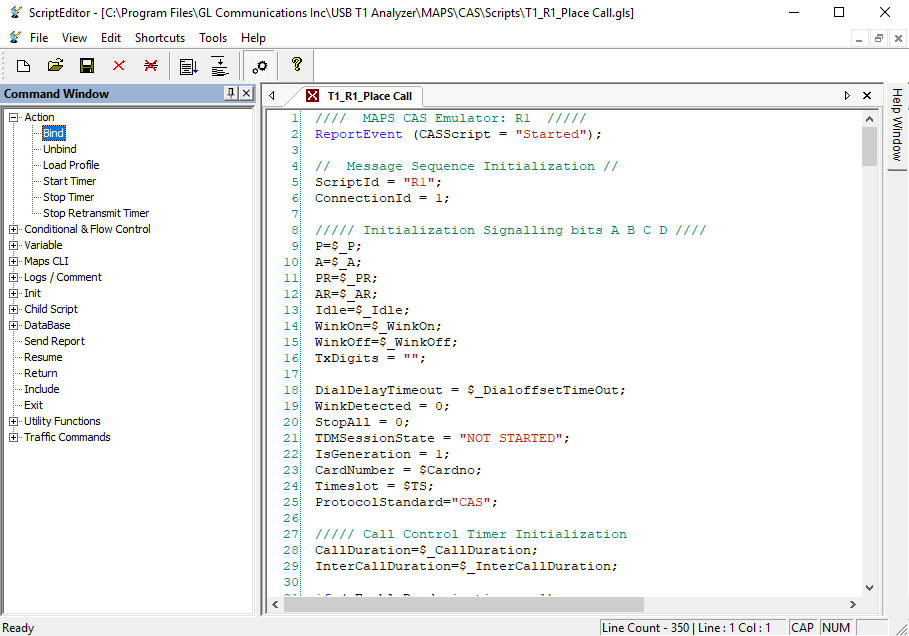Viewport: 909px width, 636px height.
Task: Select the Start Timer command
Action: pyautogui.click(x=69, y=181)
